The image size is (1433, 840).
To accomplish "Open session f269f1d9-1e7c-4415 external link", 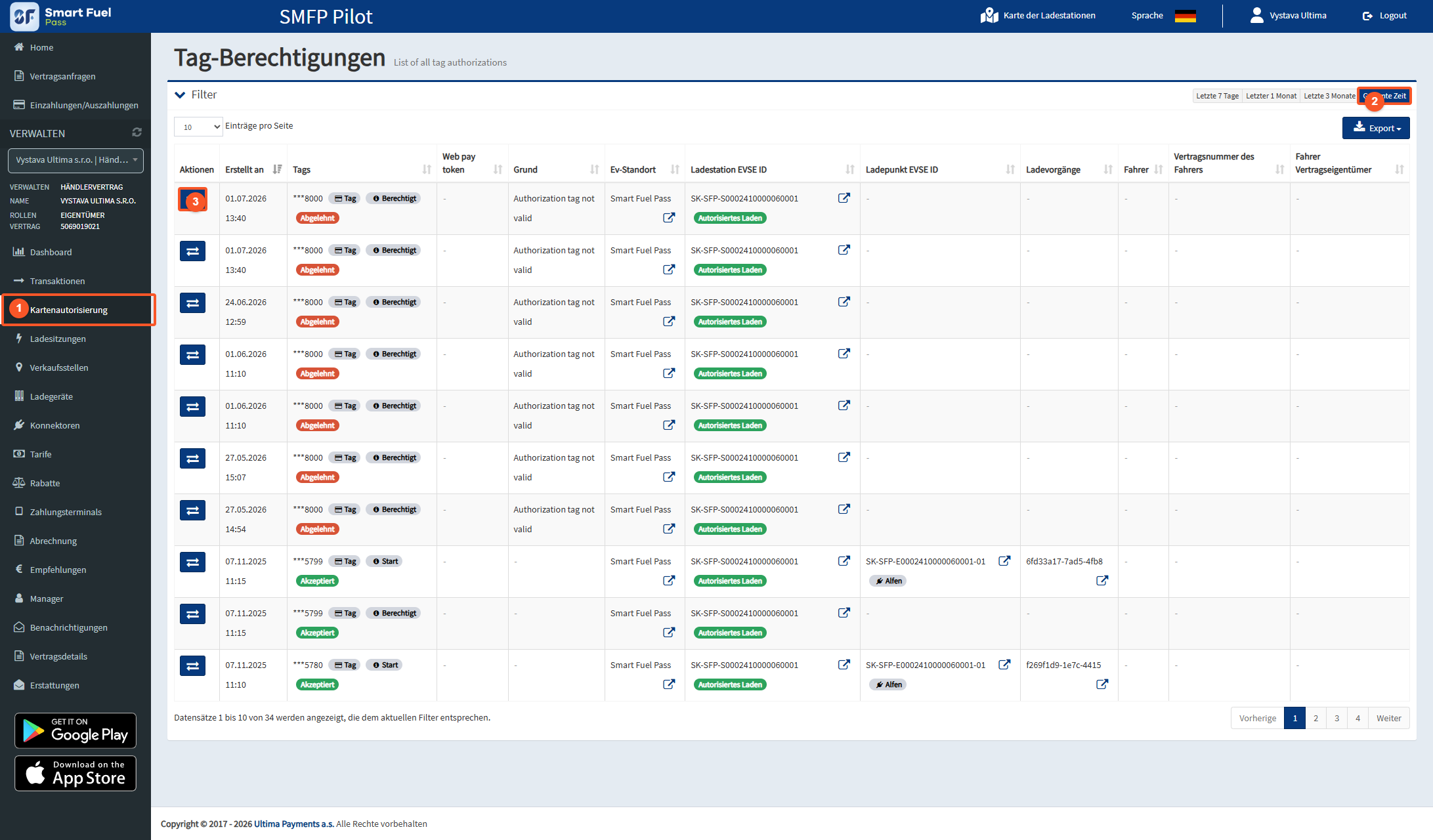I will (x=1102, y=684).
